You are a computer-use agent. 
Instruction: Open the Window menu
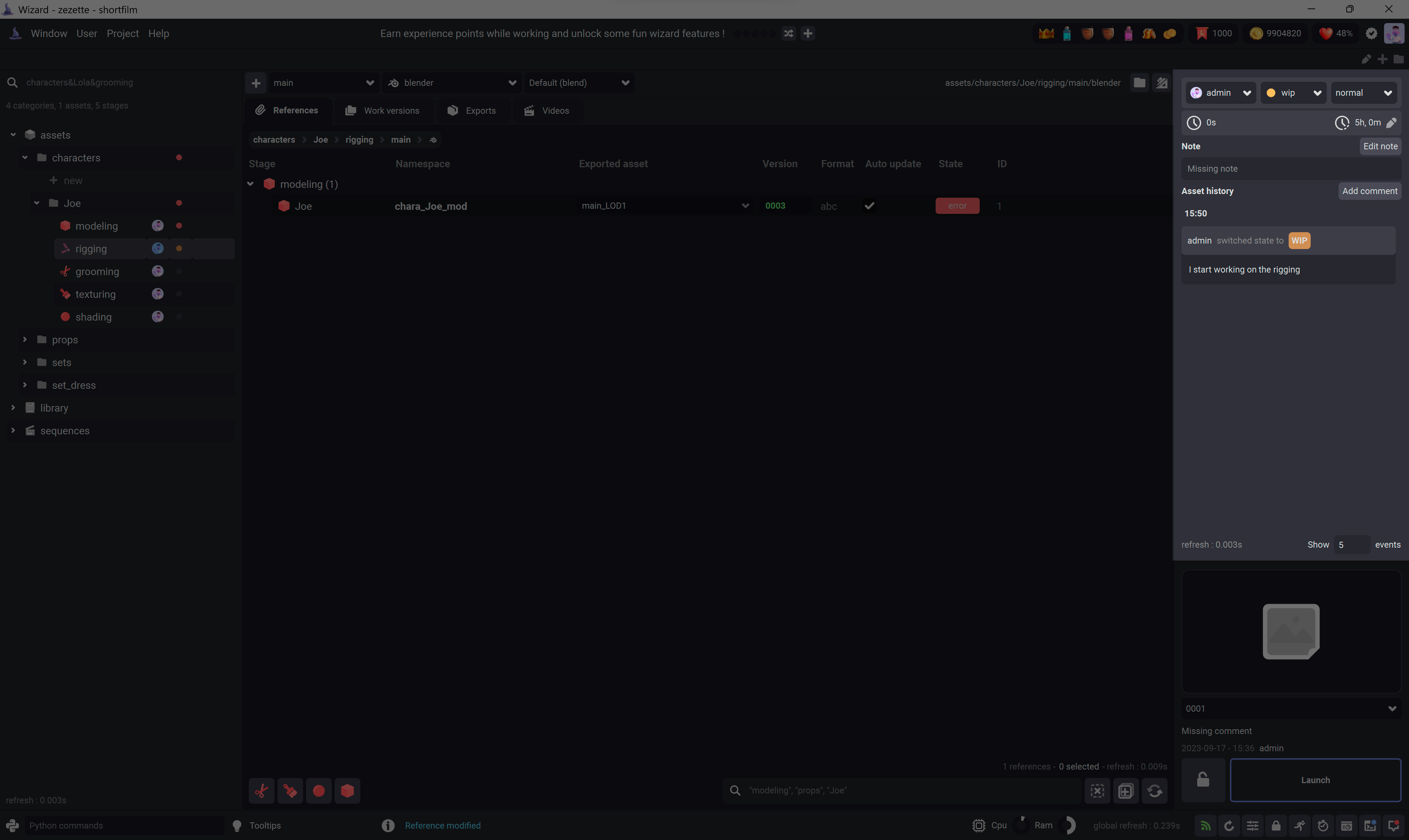click(49, 33)
